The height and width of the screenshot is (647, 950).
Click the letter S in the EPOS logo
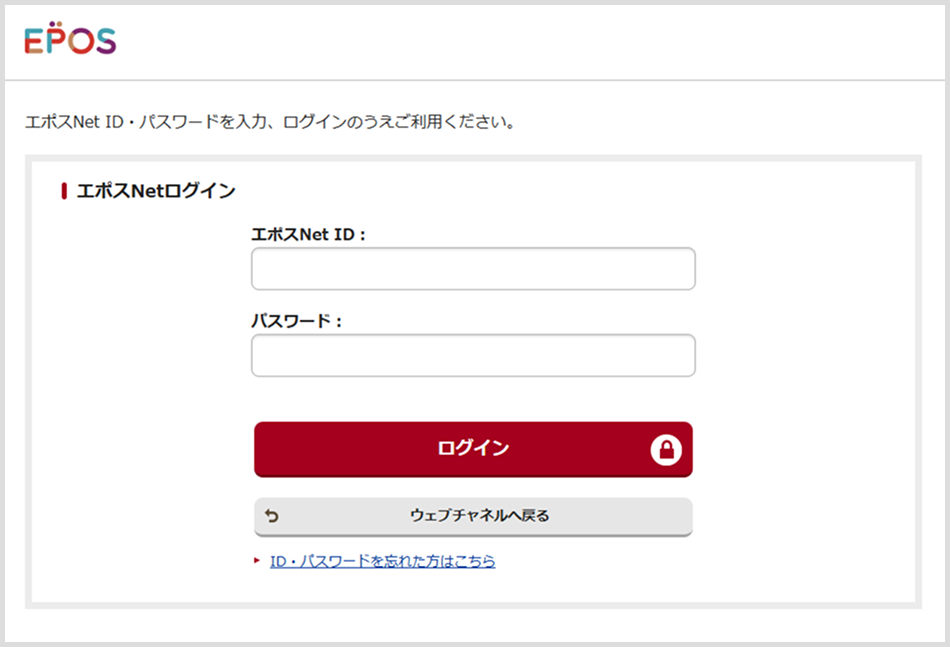104,42
